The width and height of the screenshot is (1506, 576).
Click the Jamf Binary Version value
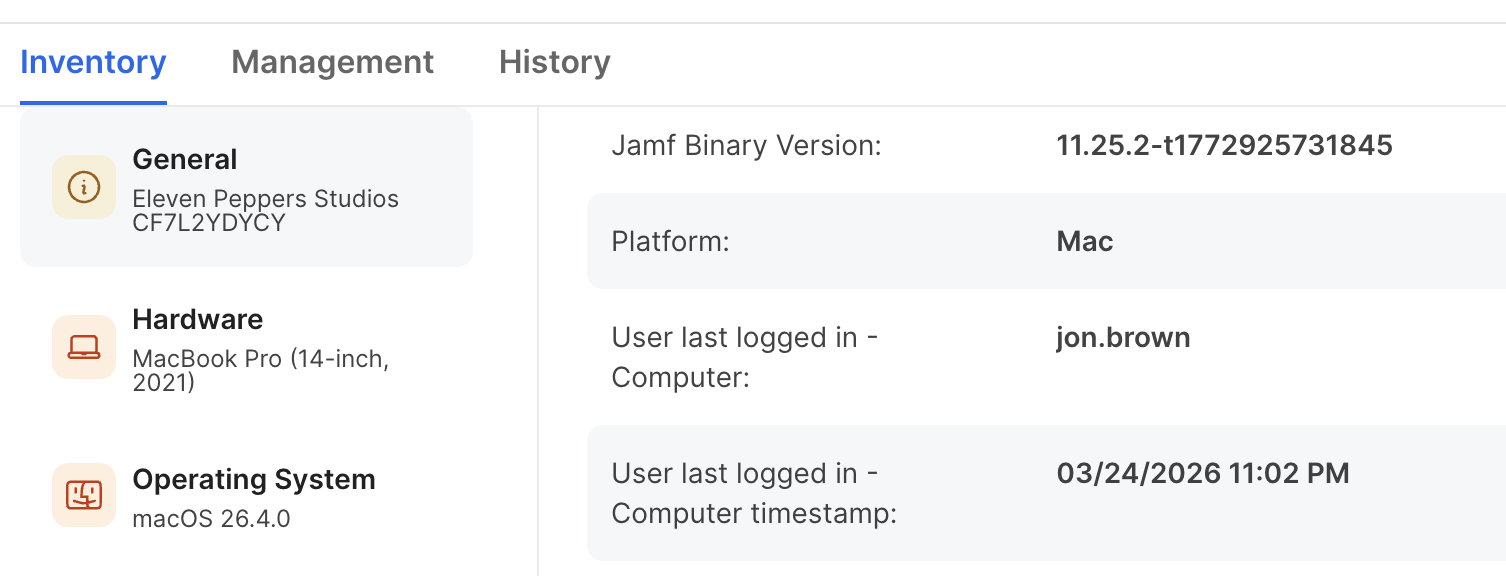click(1224, 145)
